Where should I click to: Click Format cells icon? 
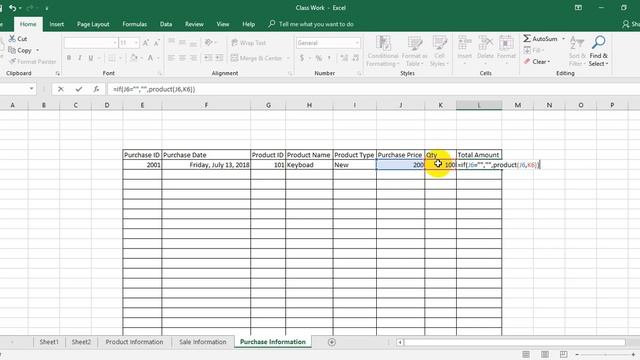pos(506,42)
